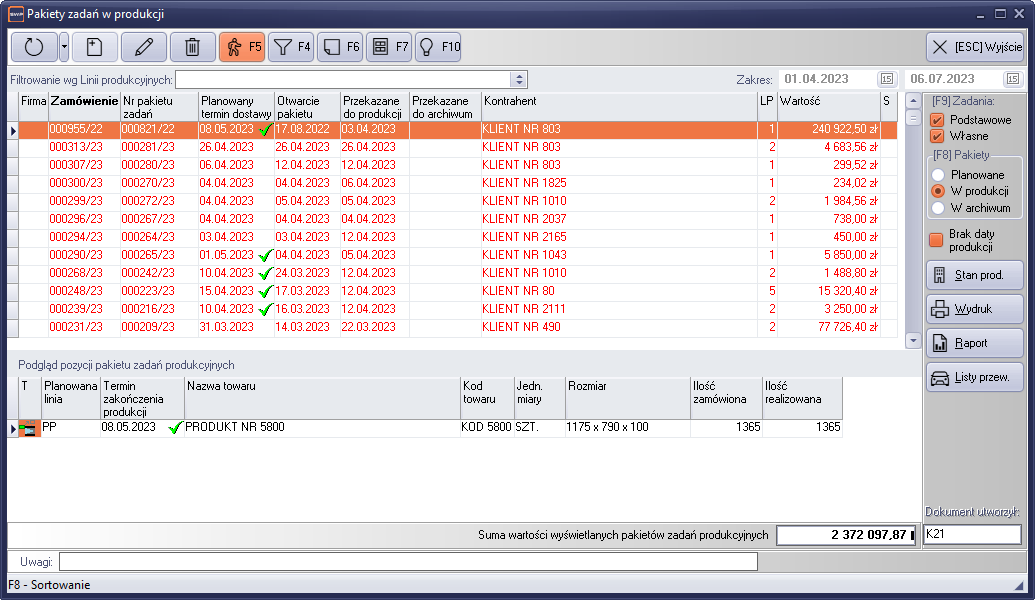Click the Uwagi notes input field

click(408, 562)
